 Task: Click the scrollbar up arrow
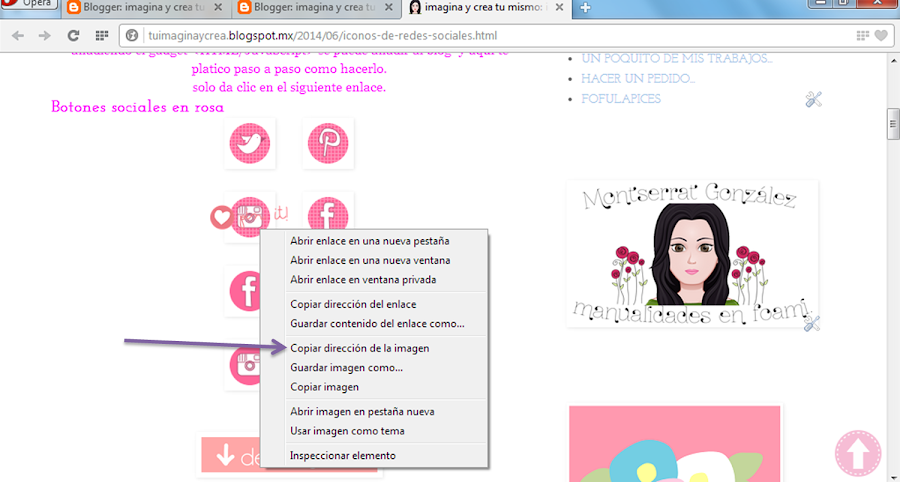(893, 60)
